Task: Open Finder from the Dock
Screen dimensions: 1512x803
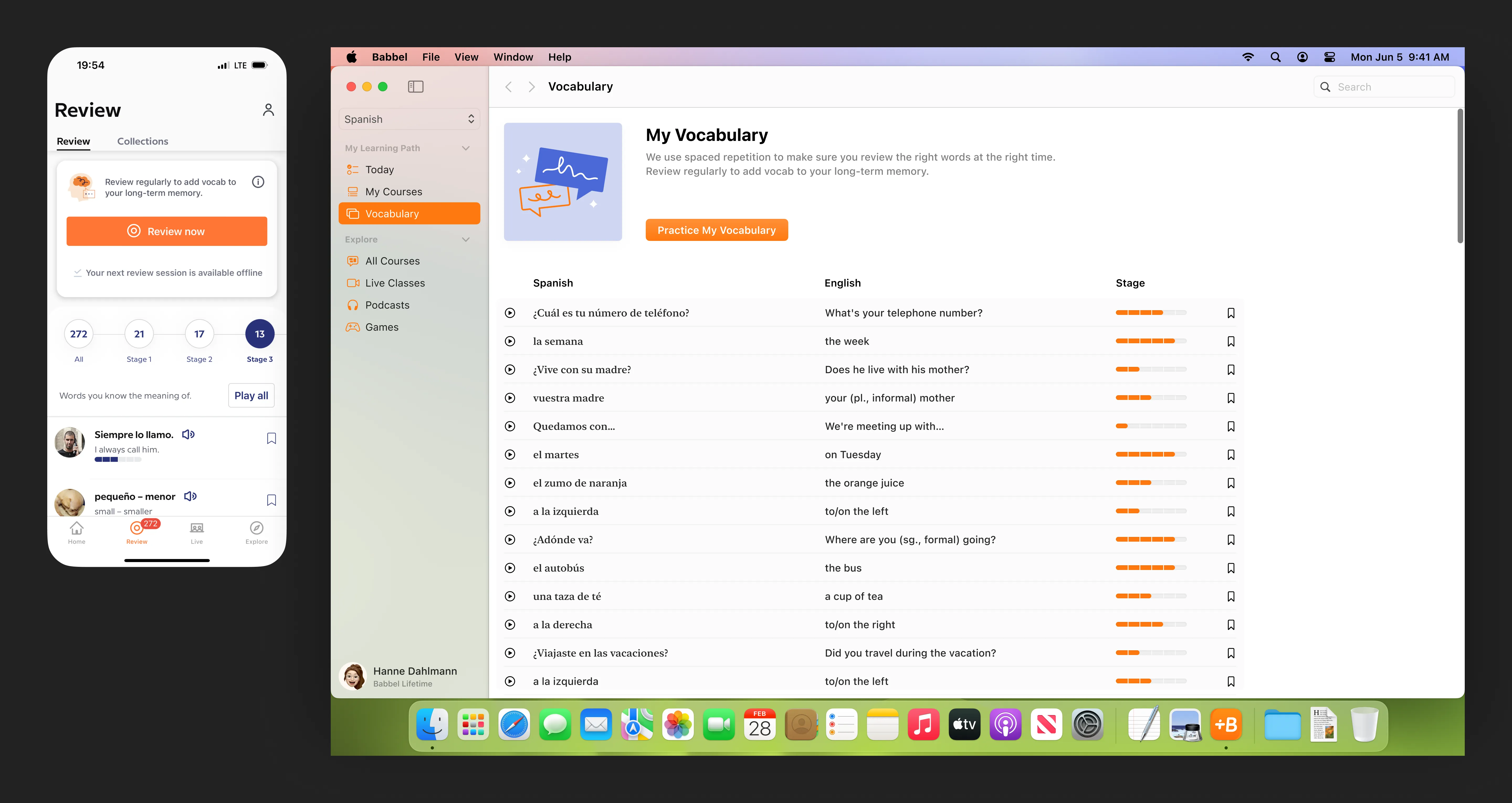Action: coord(432,724)
